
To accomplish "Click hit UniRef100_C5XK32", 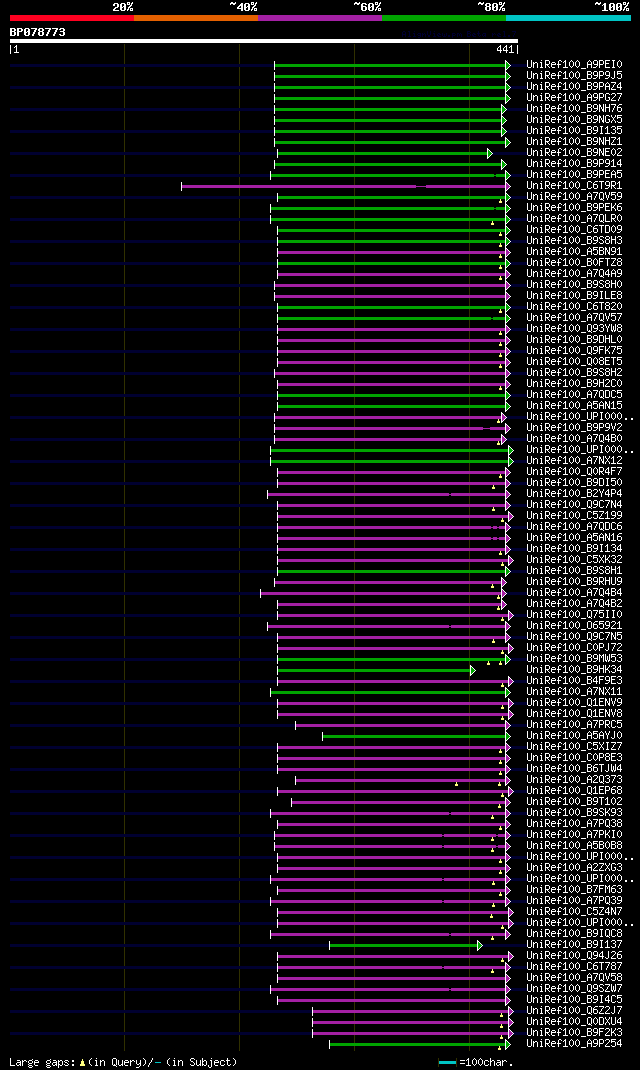I will coord(574,560).
